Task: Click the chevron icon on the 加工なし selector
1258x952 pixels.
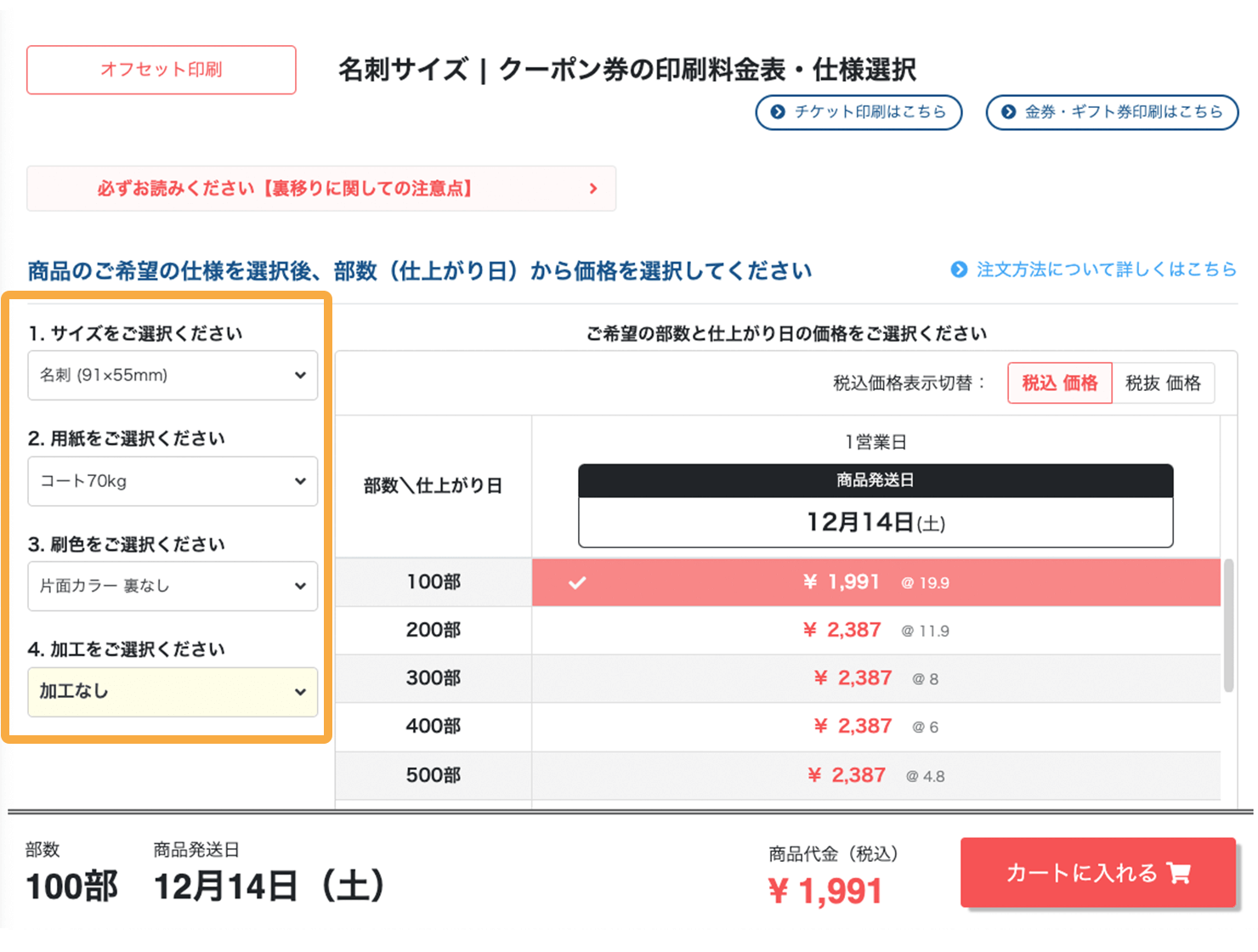Action: [x=301, y=692]
